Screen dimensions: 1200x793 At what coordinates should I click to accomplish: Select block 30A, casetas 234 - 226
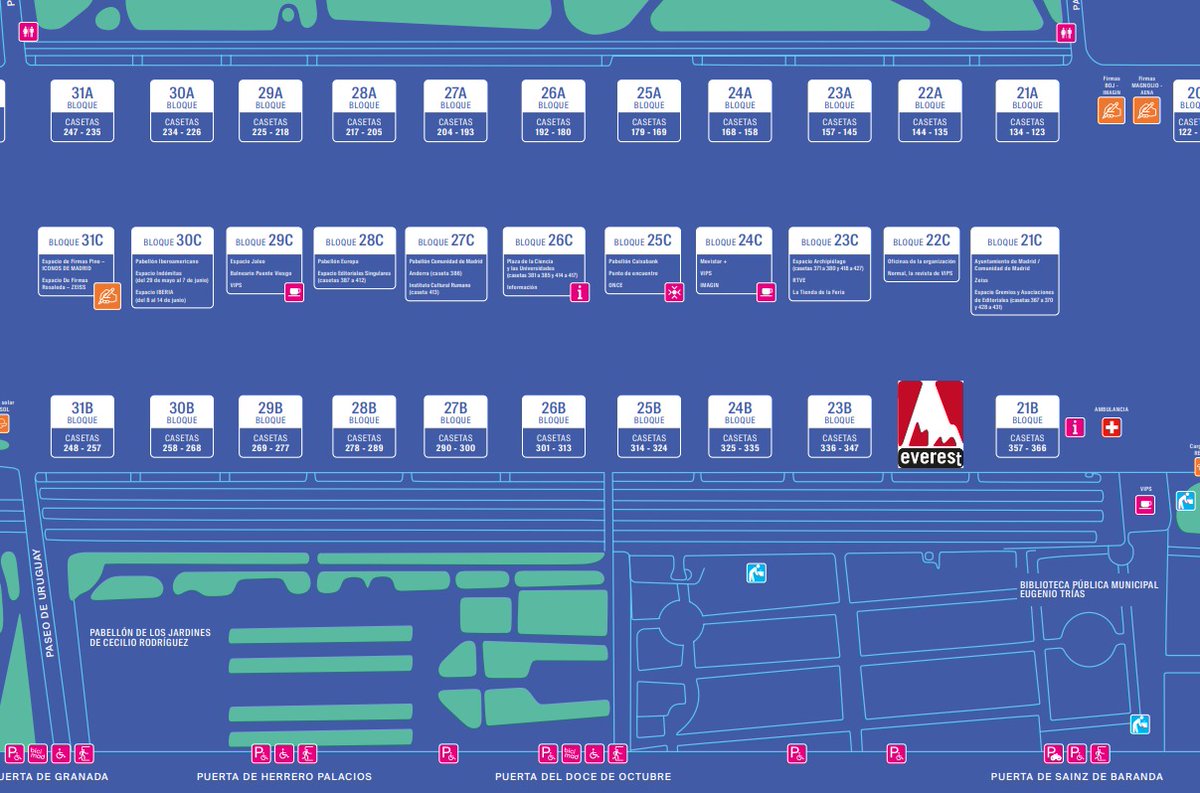[182, 111]
